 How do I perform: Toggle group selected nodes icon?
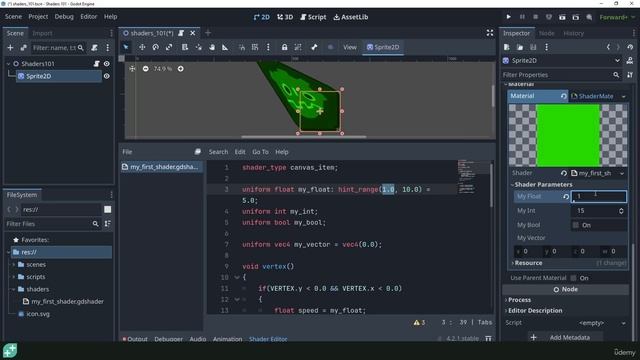298,47
